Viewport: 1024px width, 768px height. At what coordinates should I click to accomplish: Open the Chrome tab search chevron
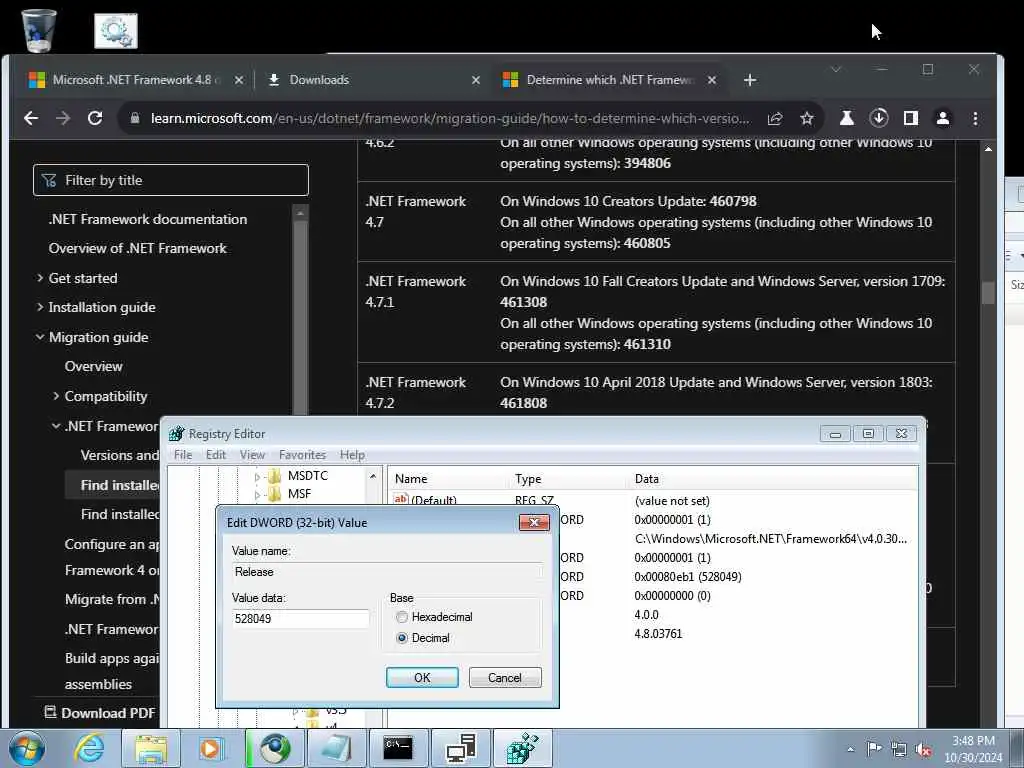pos(835,69)
